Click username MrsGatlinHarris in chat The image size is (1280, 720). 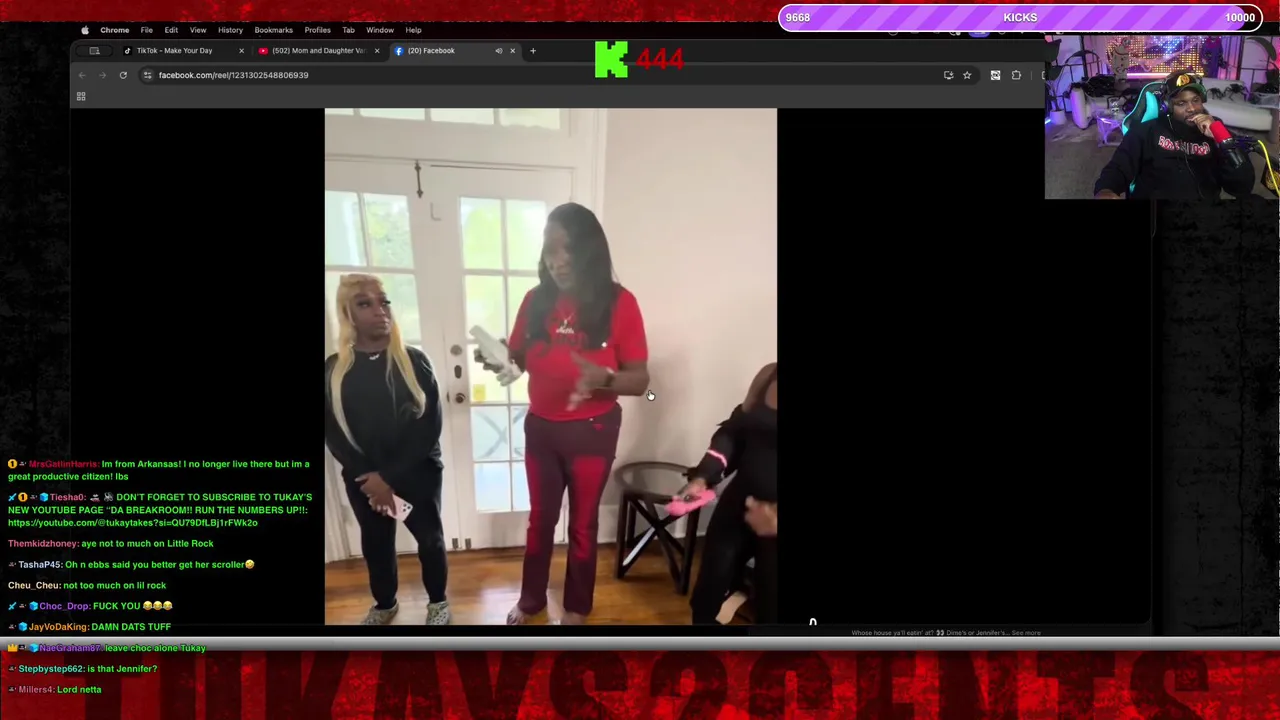(63, 464)
